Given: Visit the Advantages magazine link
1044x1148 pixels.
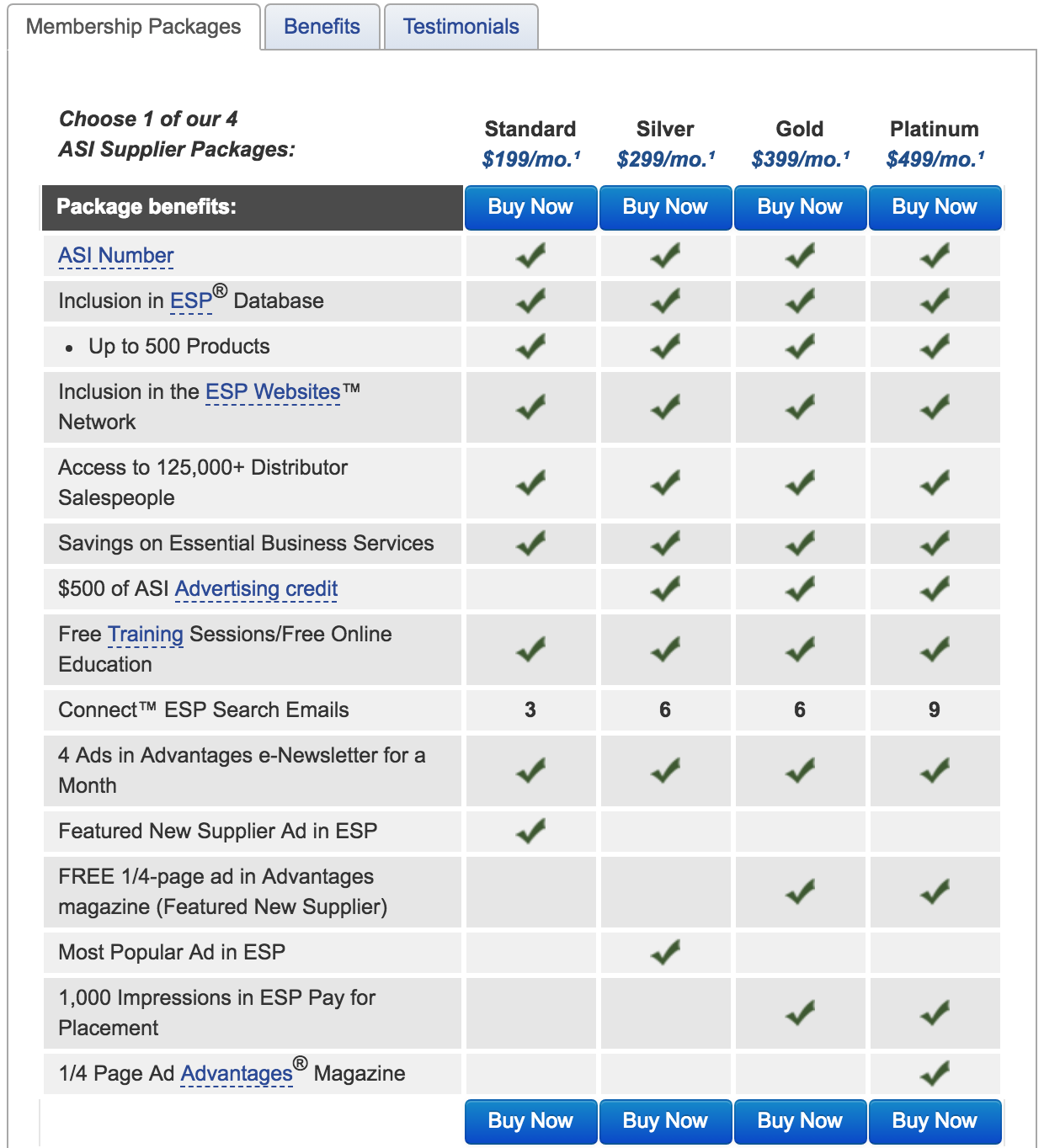Looking at the screenshot, I should pos(237,1074).
